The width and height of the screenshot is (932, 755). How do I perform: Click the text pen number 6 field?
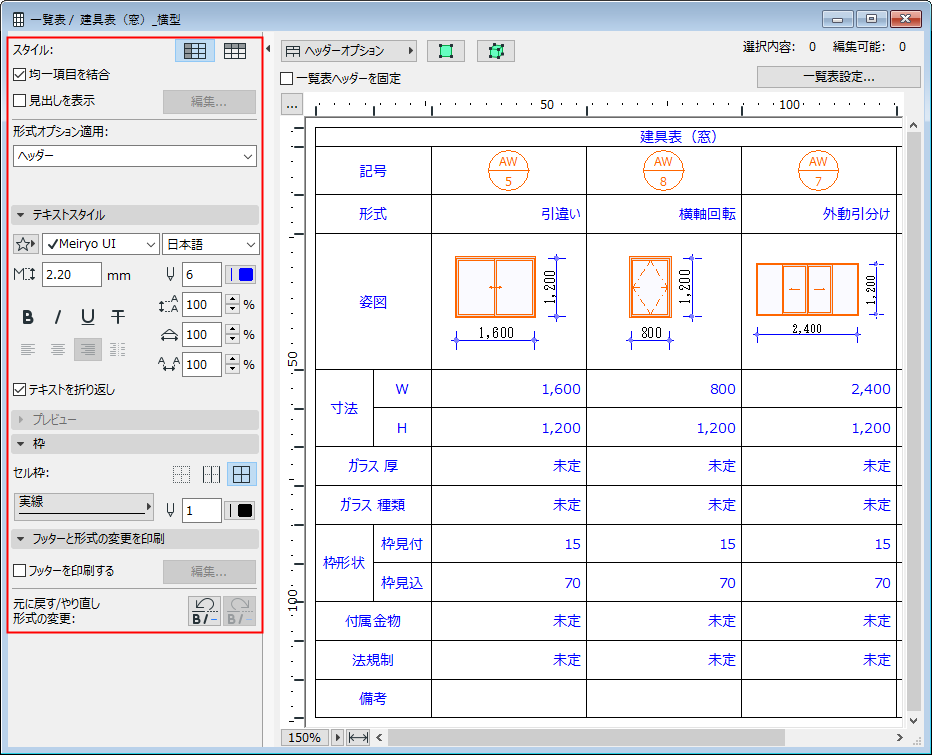(x=202, y=275)
